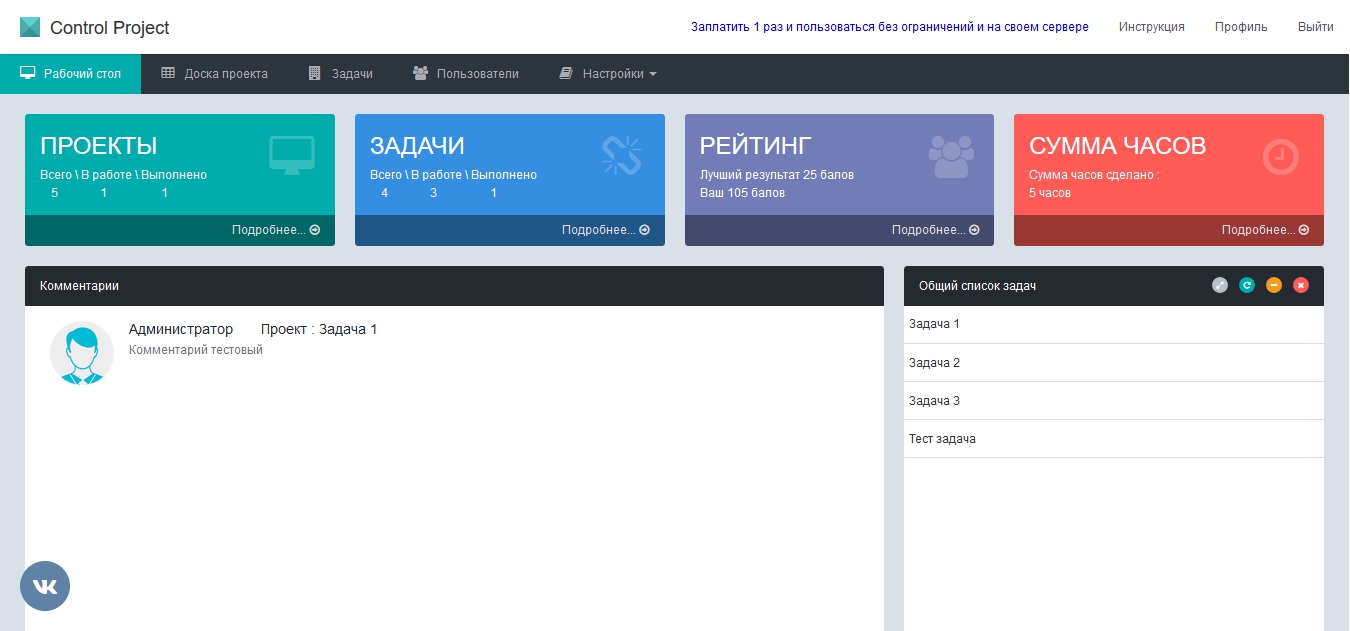Click the chain link icon on the ЗАДАЧИ card
Viewport: 1350px width, 631px height.
[621, 155]
